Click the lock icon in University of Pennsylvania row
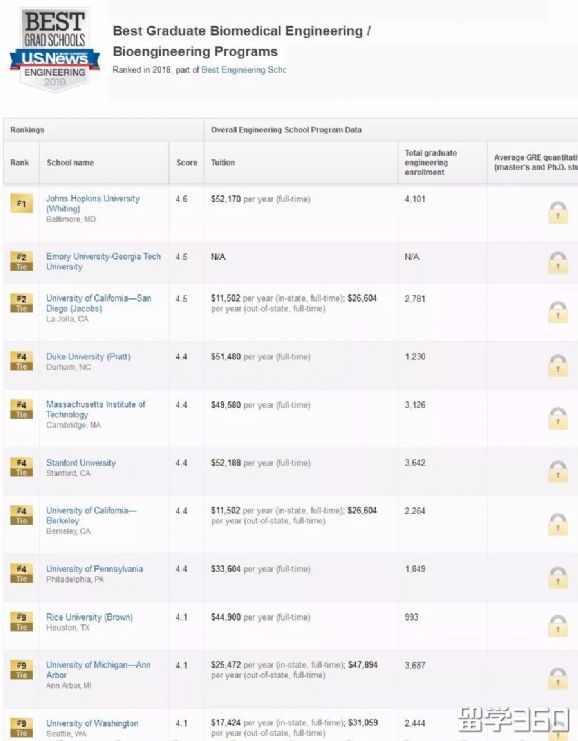 (x=558, y=577)
